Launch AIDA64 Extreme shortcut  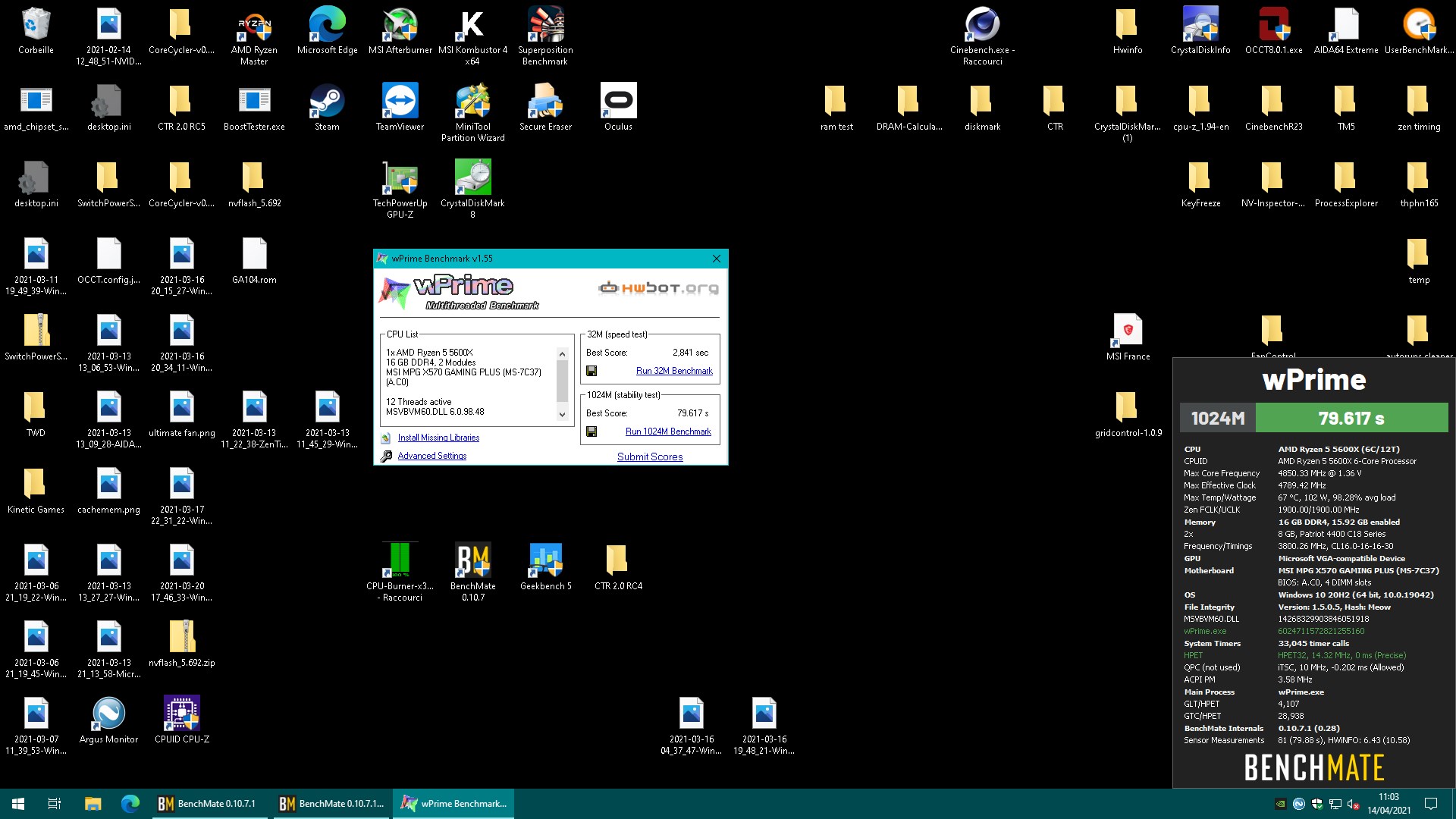pos(1346,30)
